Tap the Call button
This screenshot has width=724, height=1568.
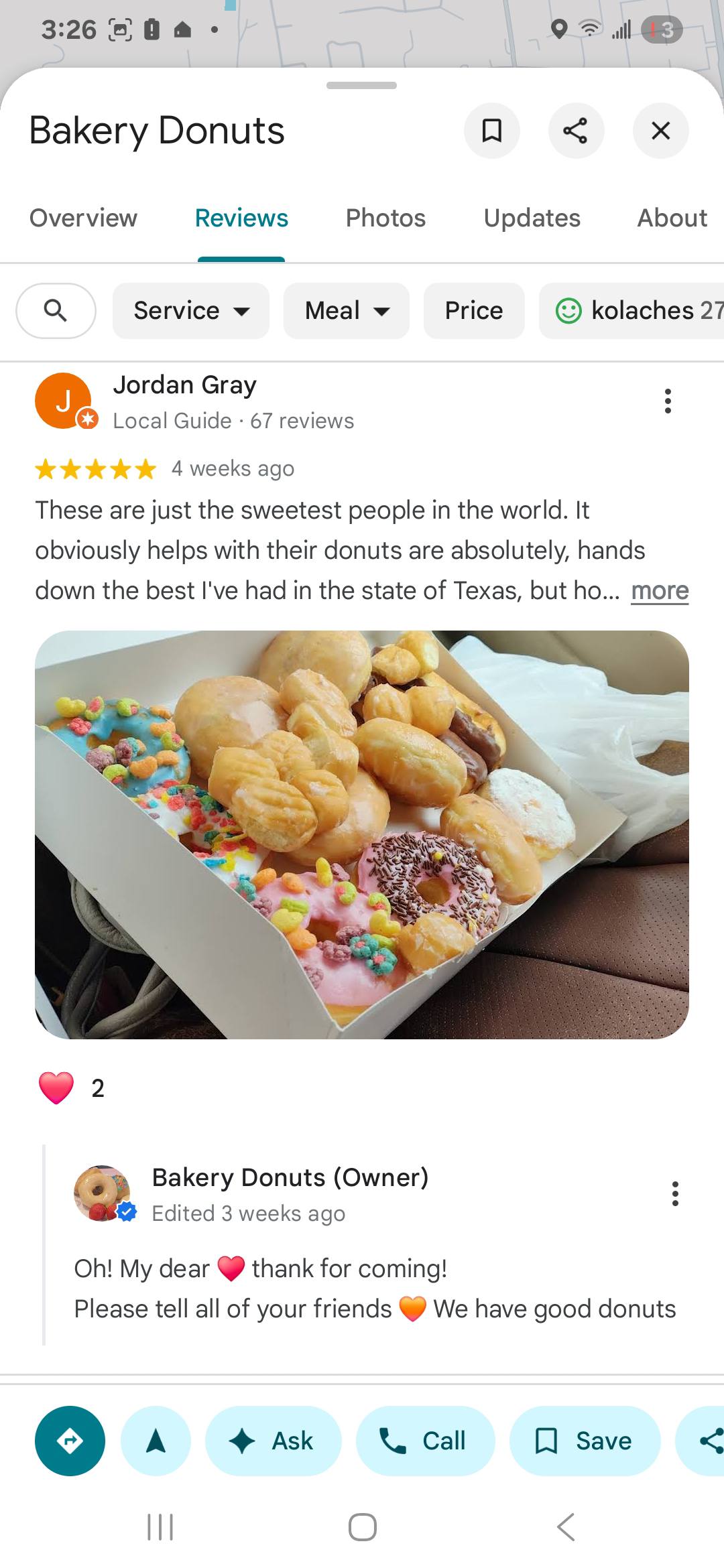coord(426,1441)
